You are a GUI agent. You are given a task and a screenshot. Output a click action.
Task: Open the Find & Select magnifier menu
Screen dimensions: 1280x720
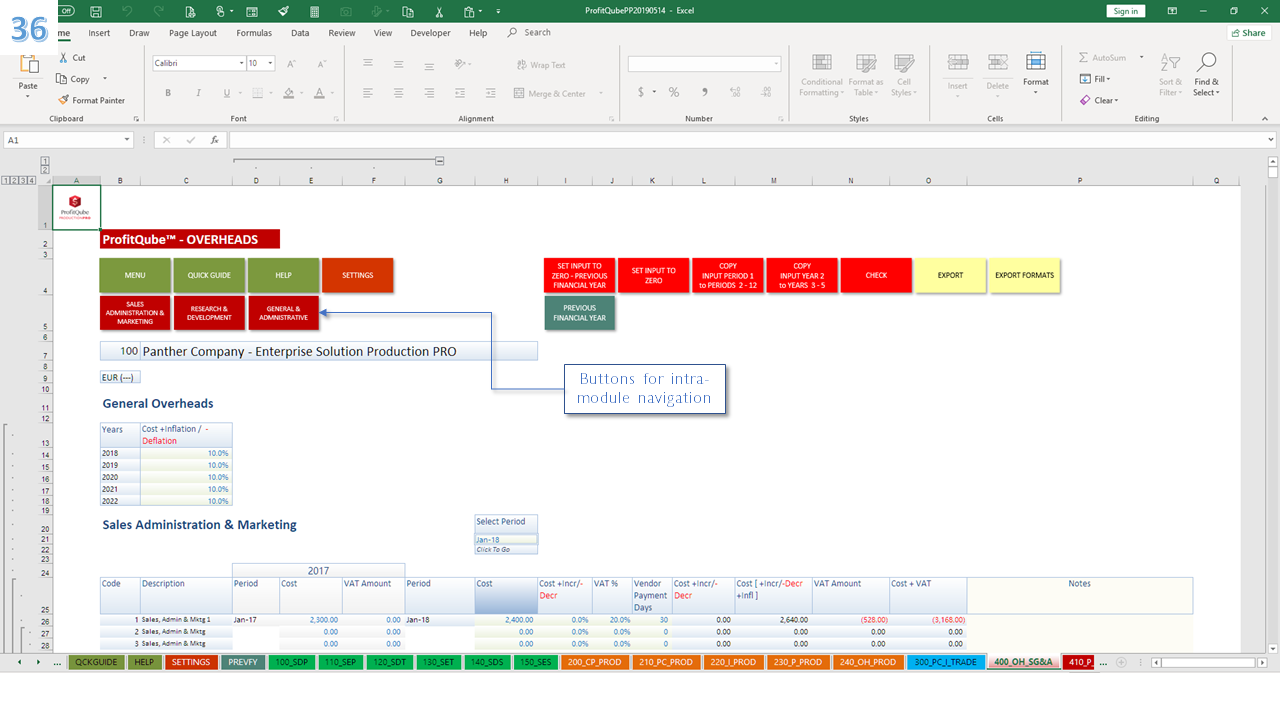1206,75
